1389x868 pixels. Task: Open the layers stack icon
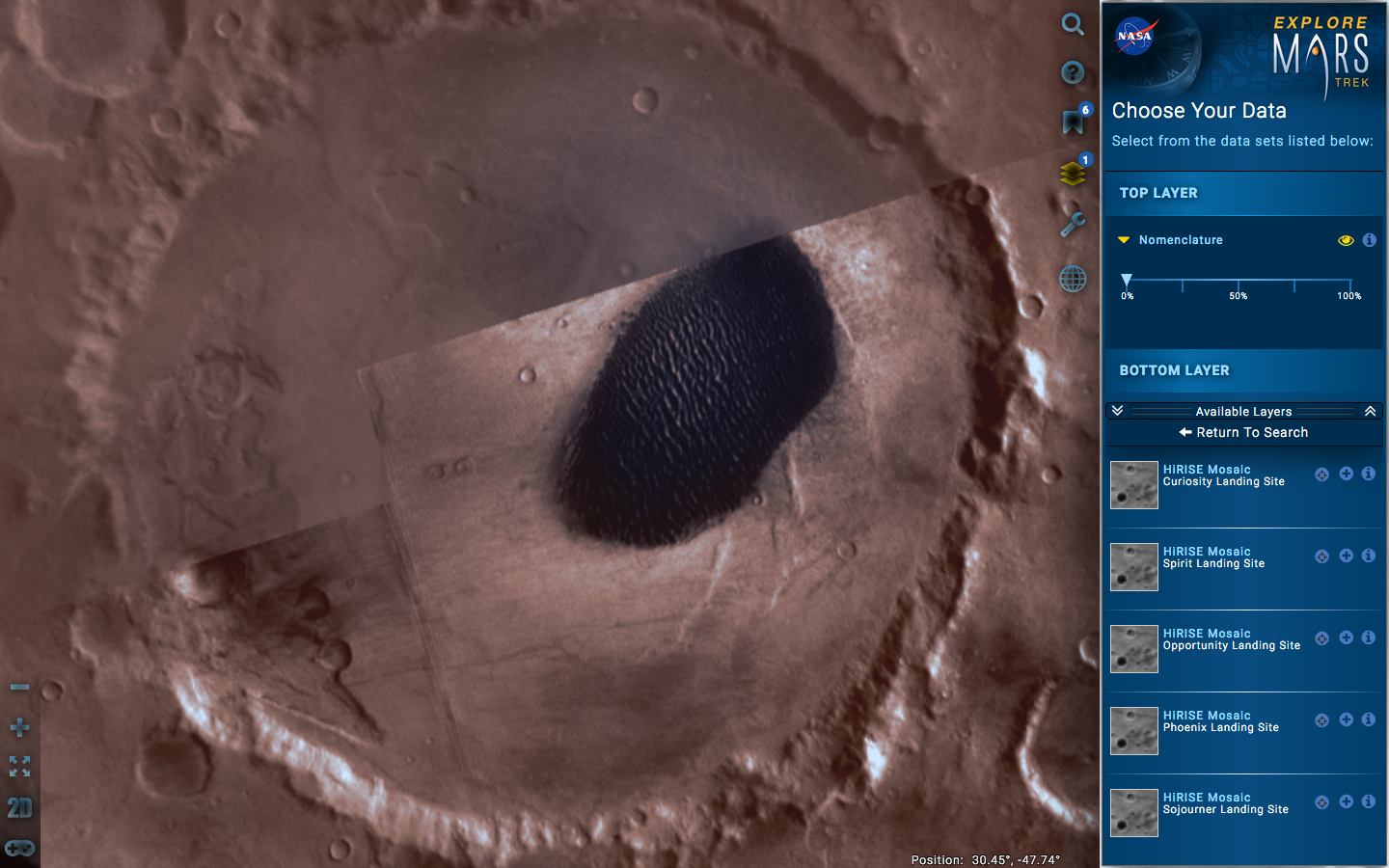(1073, 174)
